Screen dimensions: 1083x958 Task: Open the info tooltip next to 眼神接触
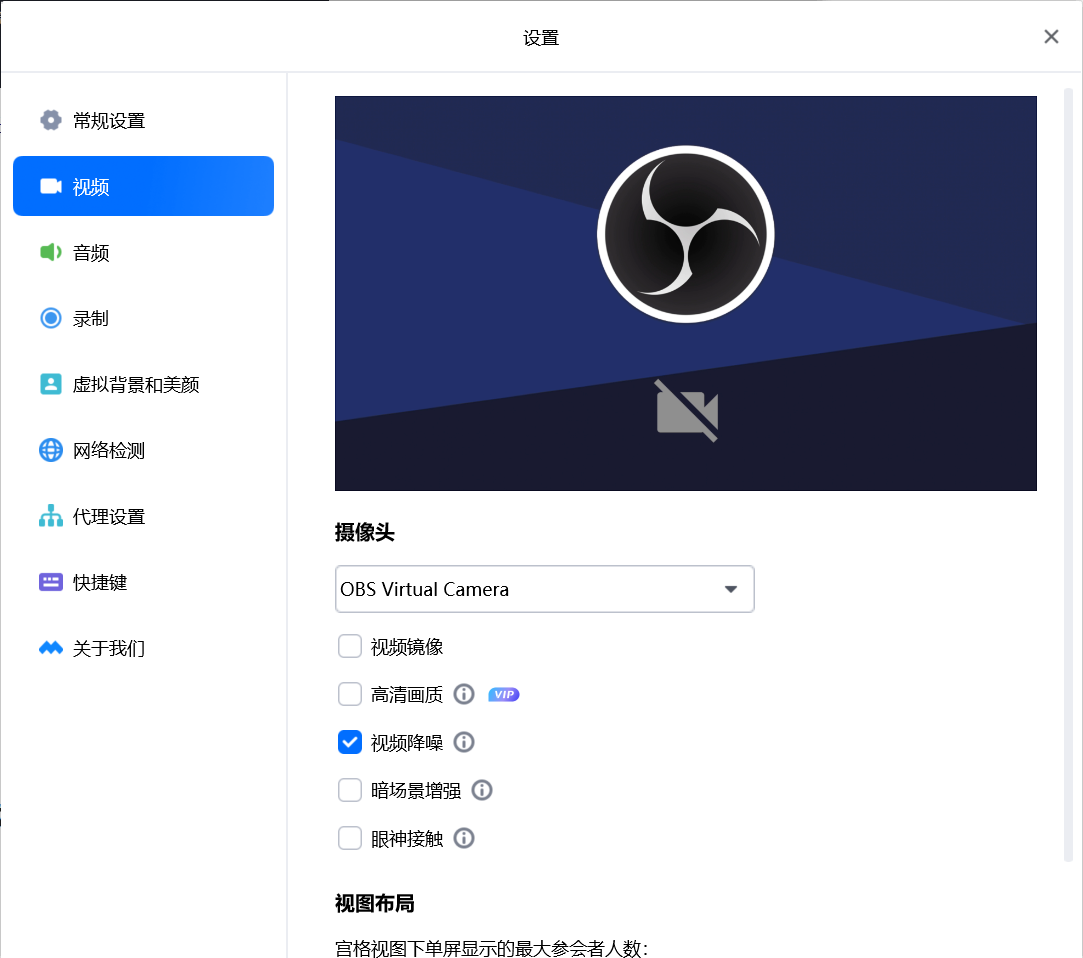[463, 838]
